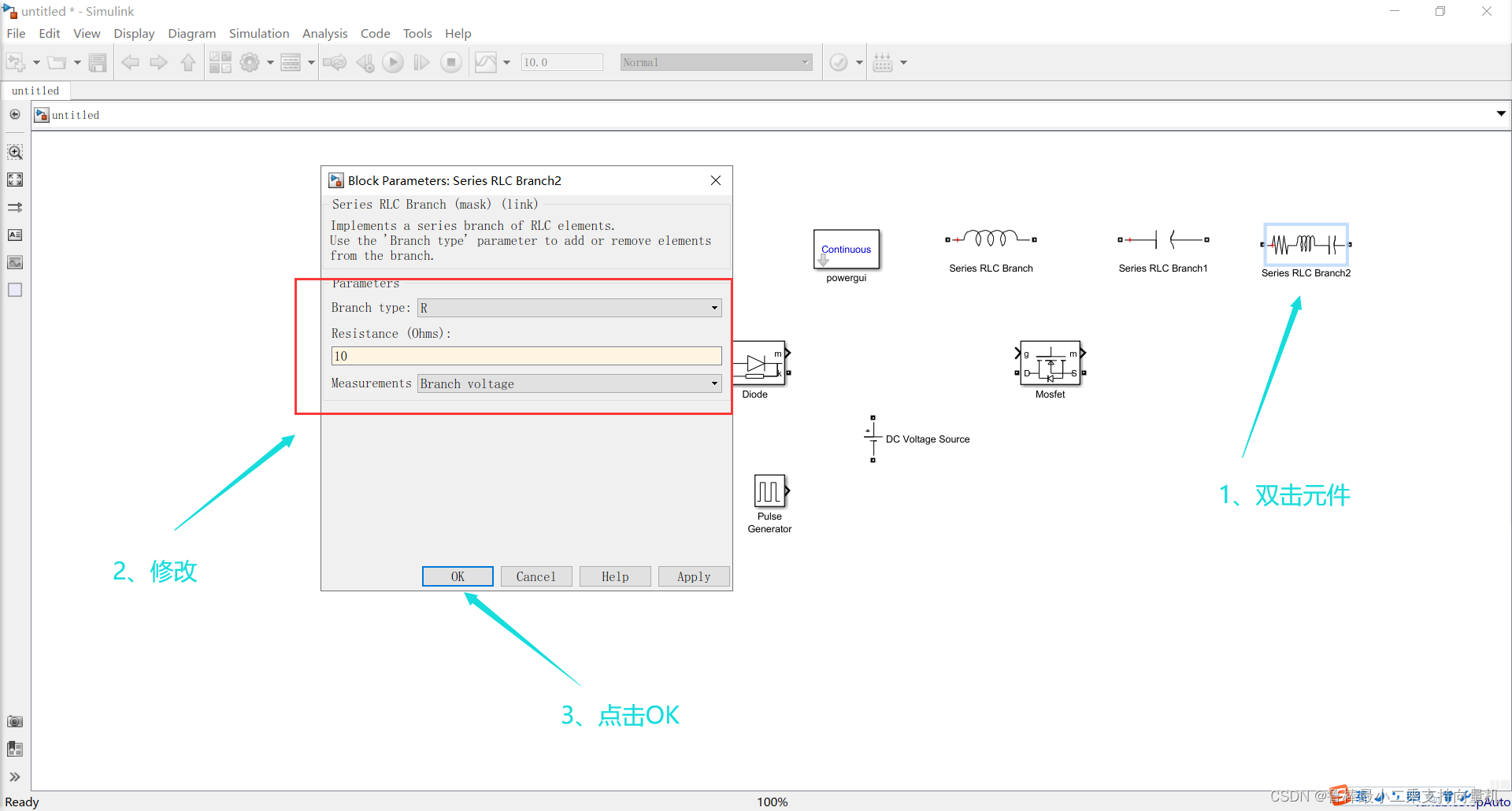Open the File menu
This screenshot has height=811, width=1512.
16,33
